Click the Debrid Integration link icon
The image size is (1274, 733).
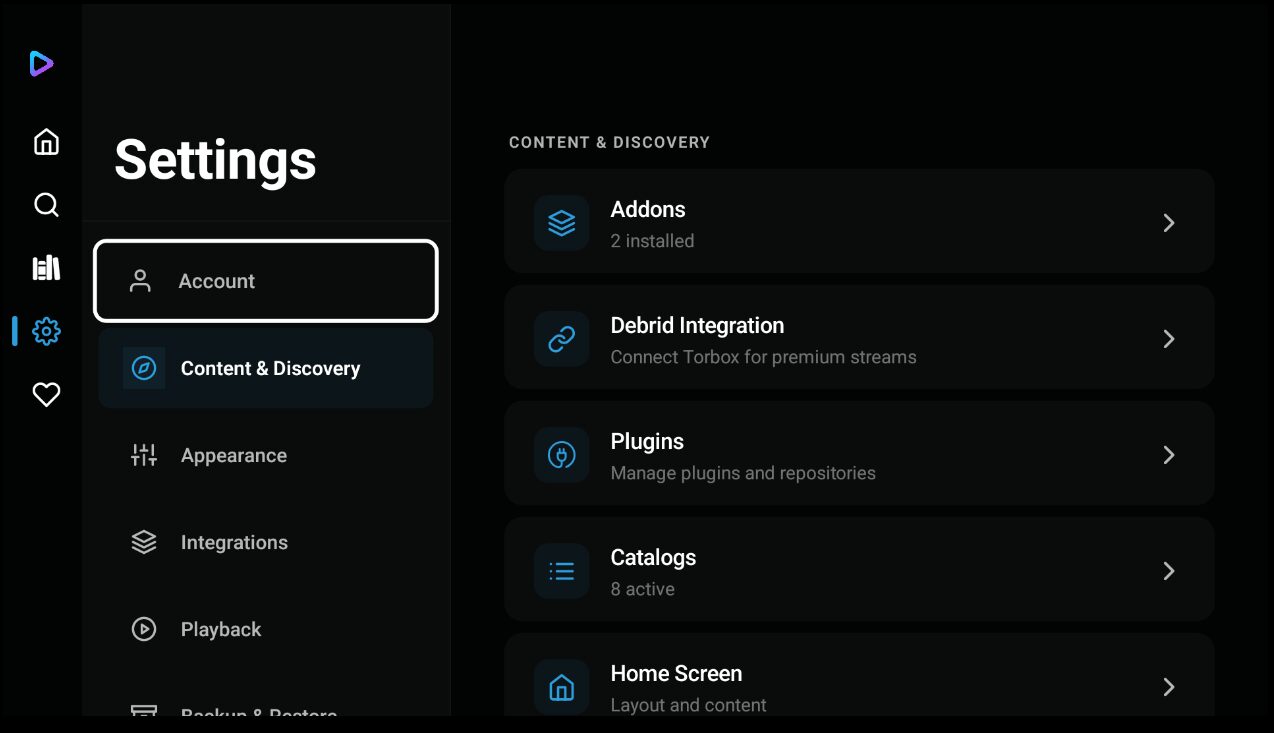click(562, 339)
